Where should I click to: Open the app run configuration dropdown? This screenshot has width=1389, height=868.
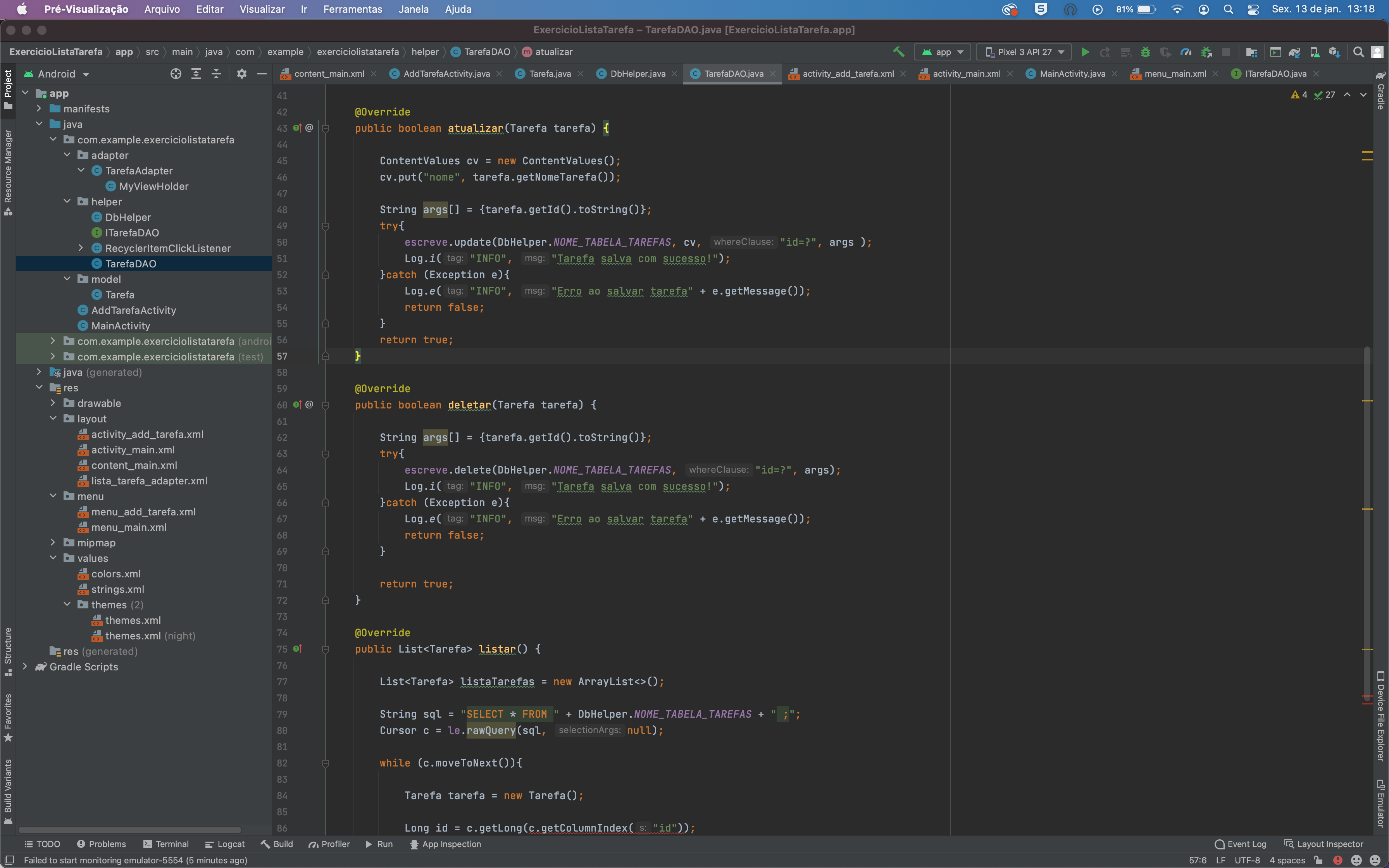942,52
